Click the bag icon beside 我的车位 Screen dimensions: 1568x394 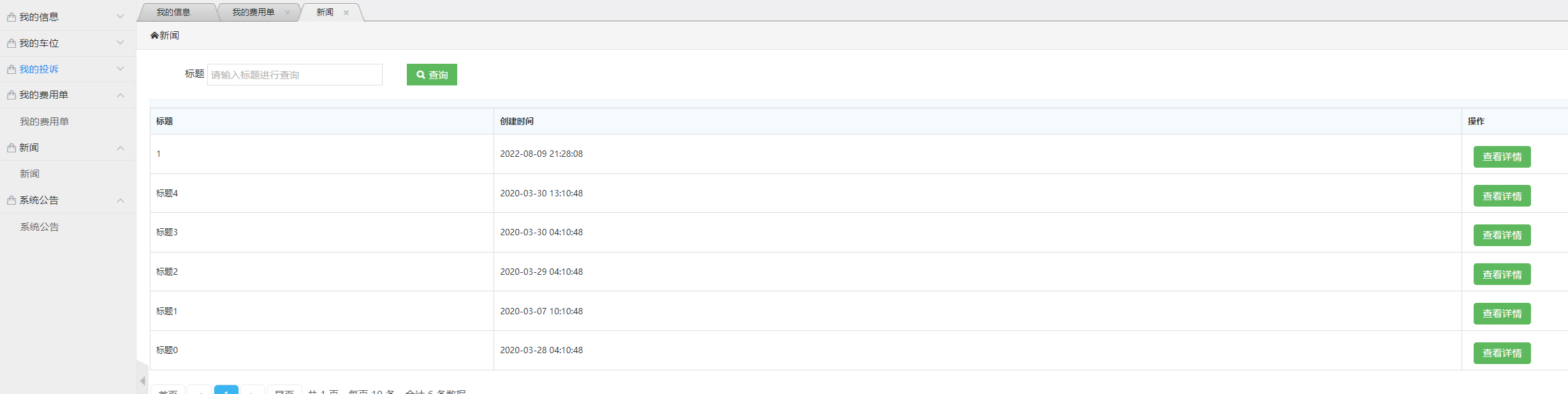tap(11, 43)
